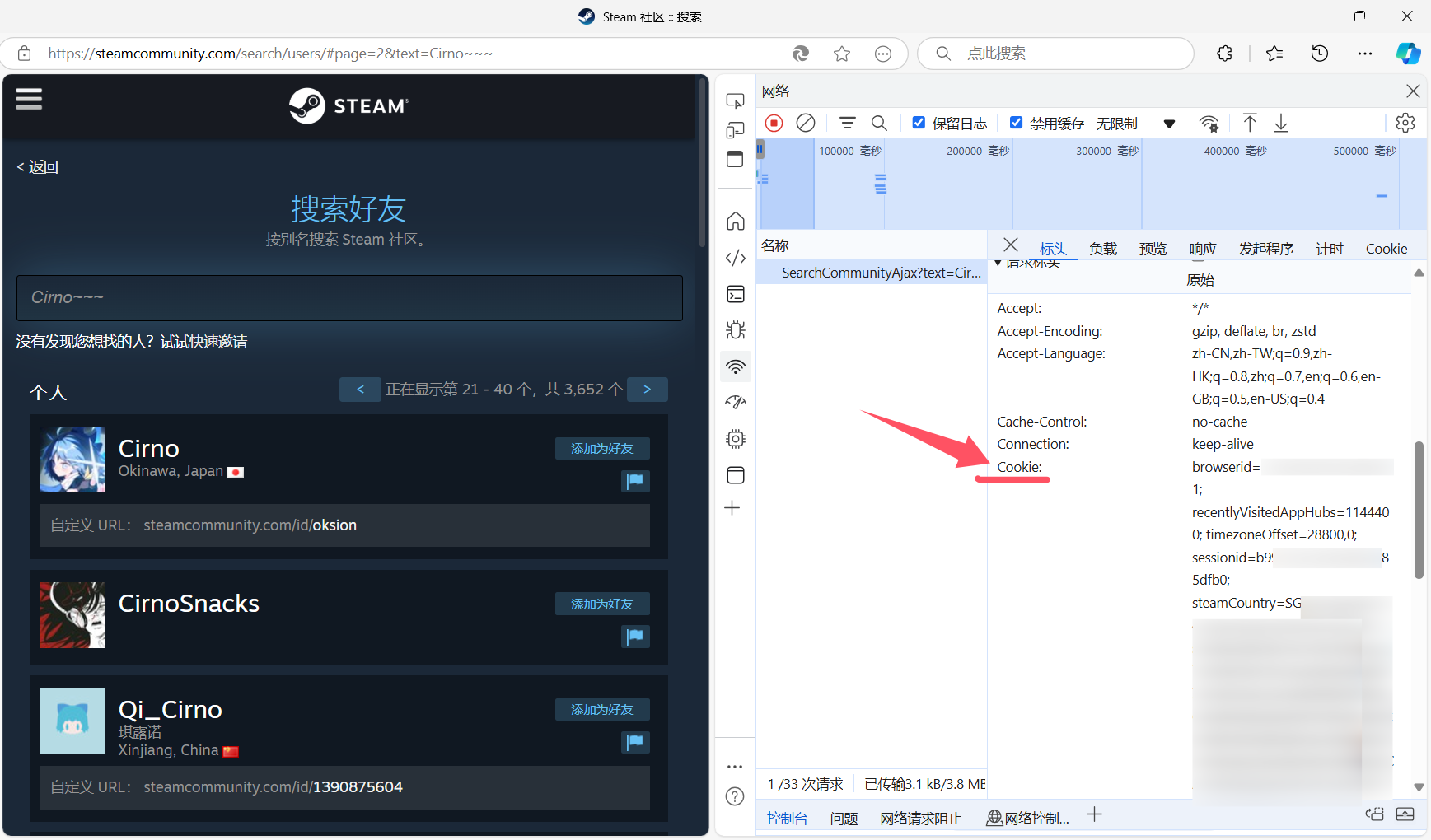Select the SearchCommunityAjax request row
Image resolution: width=1431 pixels, height=840 pixels.
point(880,273)
